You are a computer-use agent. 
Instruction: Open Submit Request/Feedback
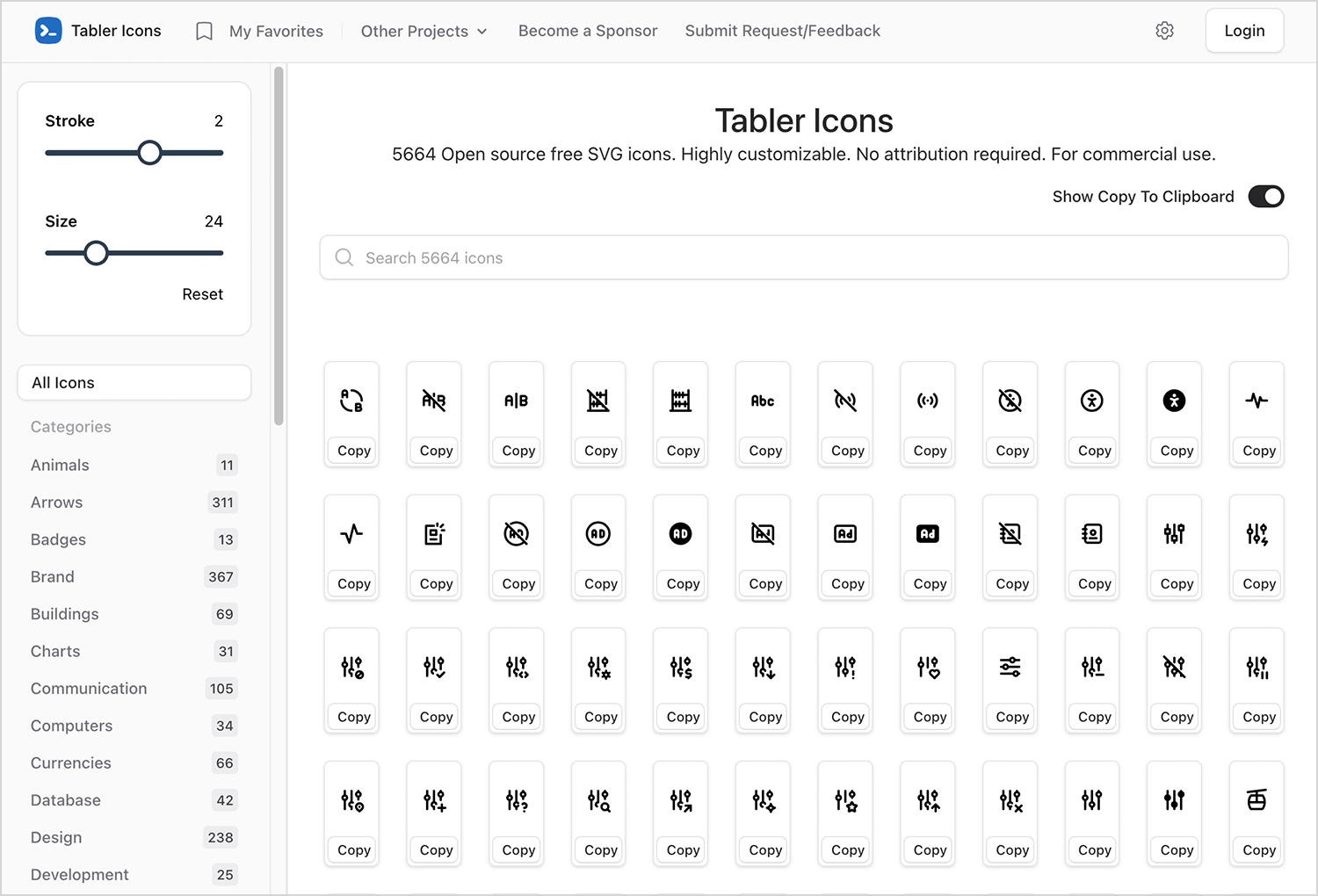783,31
